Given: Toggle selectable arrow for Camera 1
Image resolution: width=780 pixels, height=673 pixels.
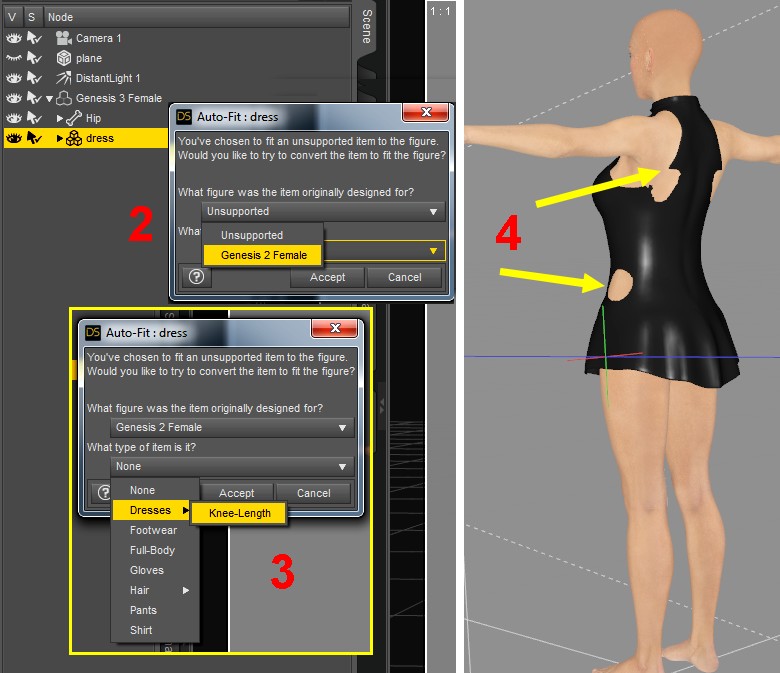Looking at the screenshot, I should 34,38.
